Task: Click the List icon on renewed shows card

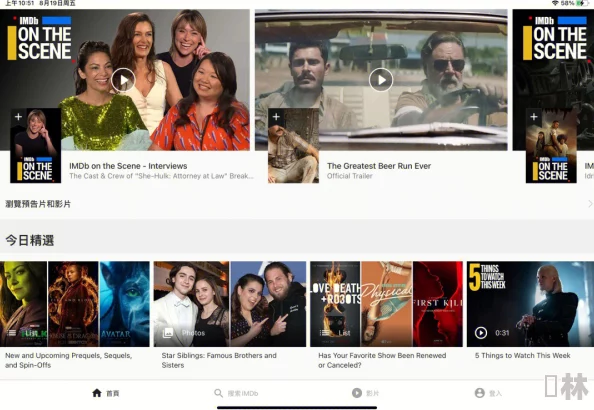Action: [x=325, y=333]
